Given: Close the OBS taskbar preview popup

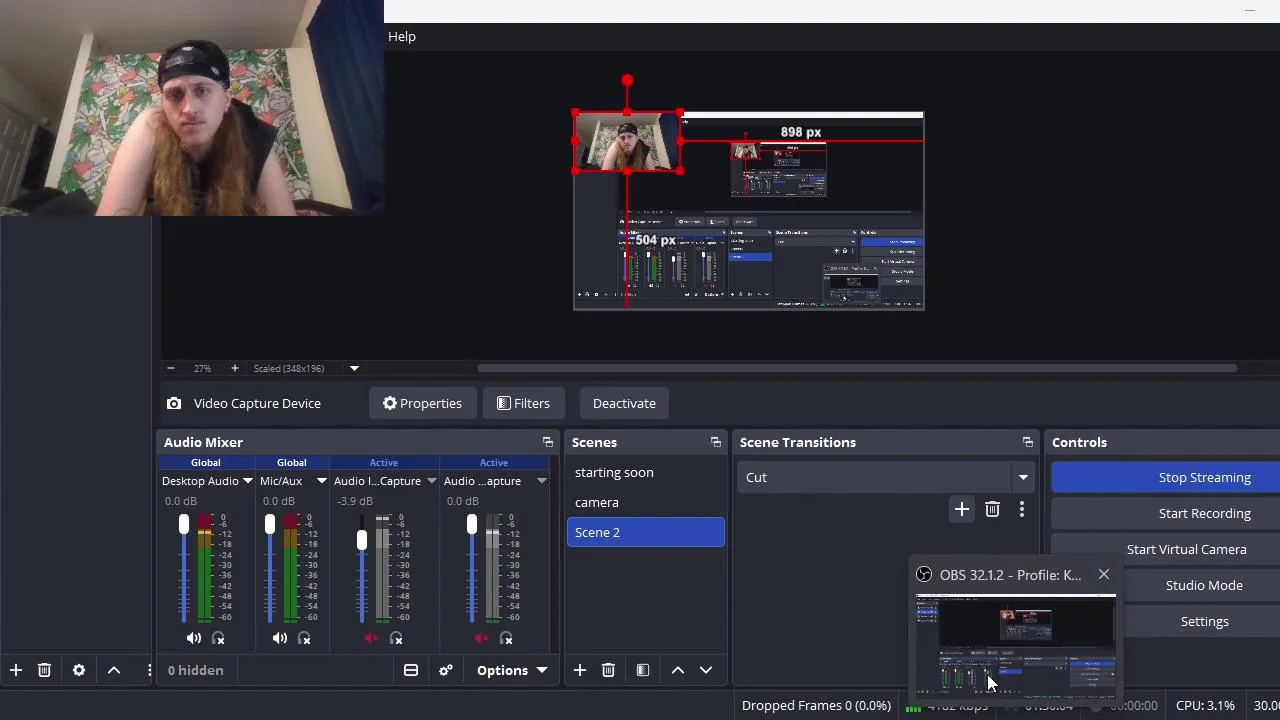Looking at the screenshot, I should tap(1104, 575).
